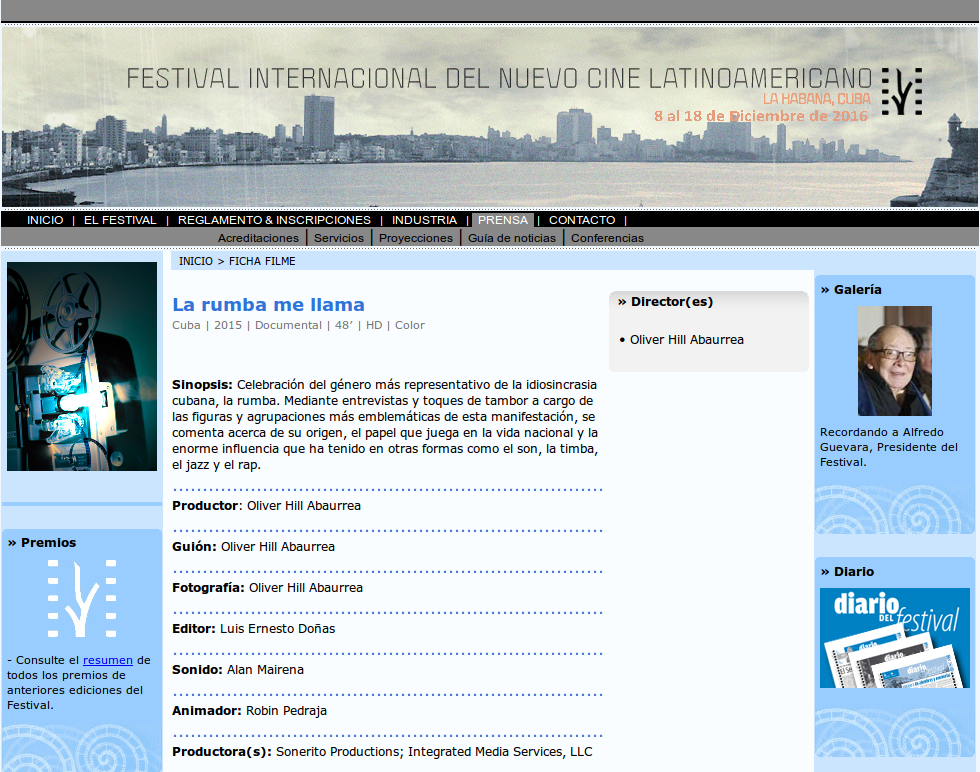The image size is (980, 772).
Task: Open the Conferencias section
Action: tap(605, 237)
